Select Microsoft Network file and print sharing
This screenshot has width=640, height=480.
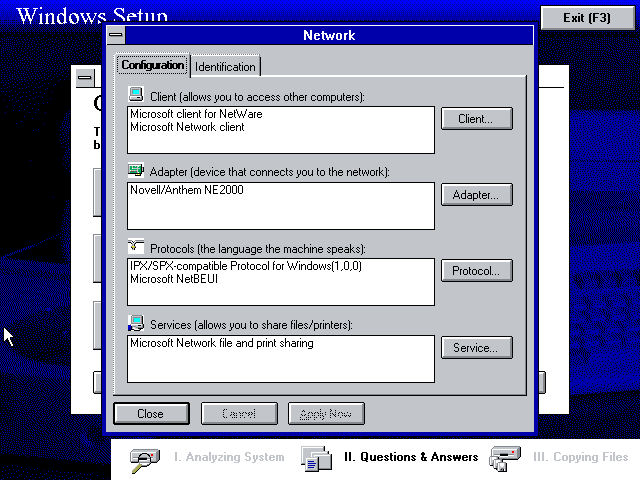click(x=280, y=343)
